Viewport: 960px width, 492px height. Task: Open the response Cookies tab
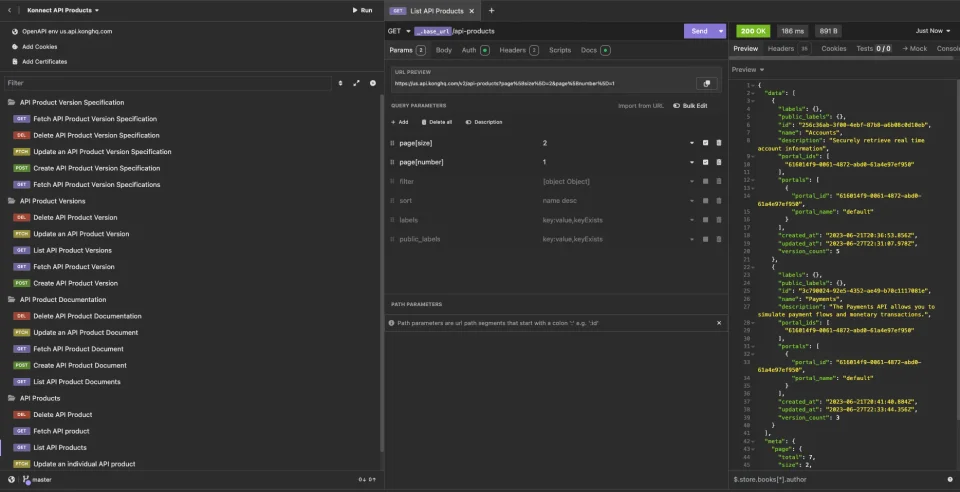click(x=834, y=48)
